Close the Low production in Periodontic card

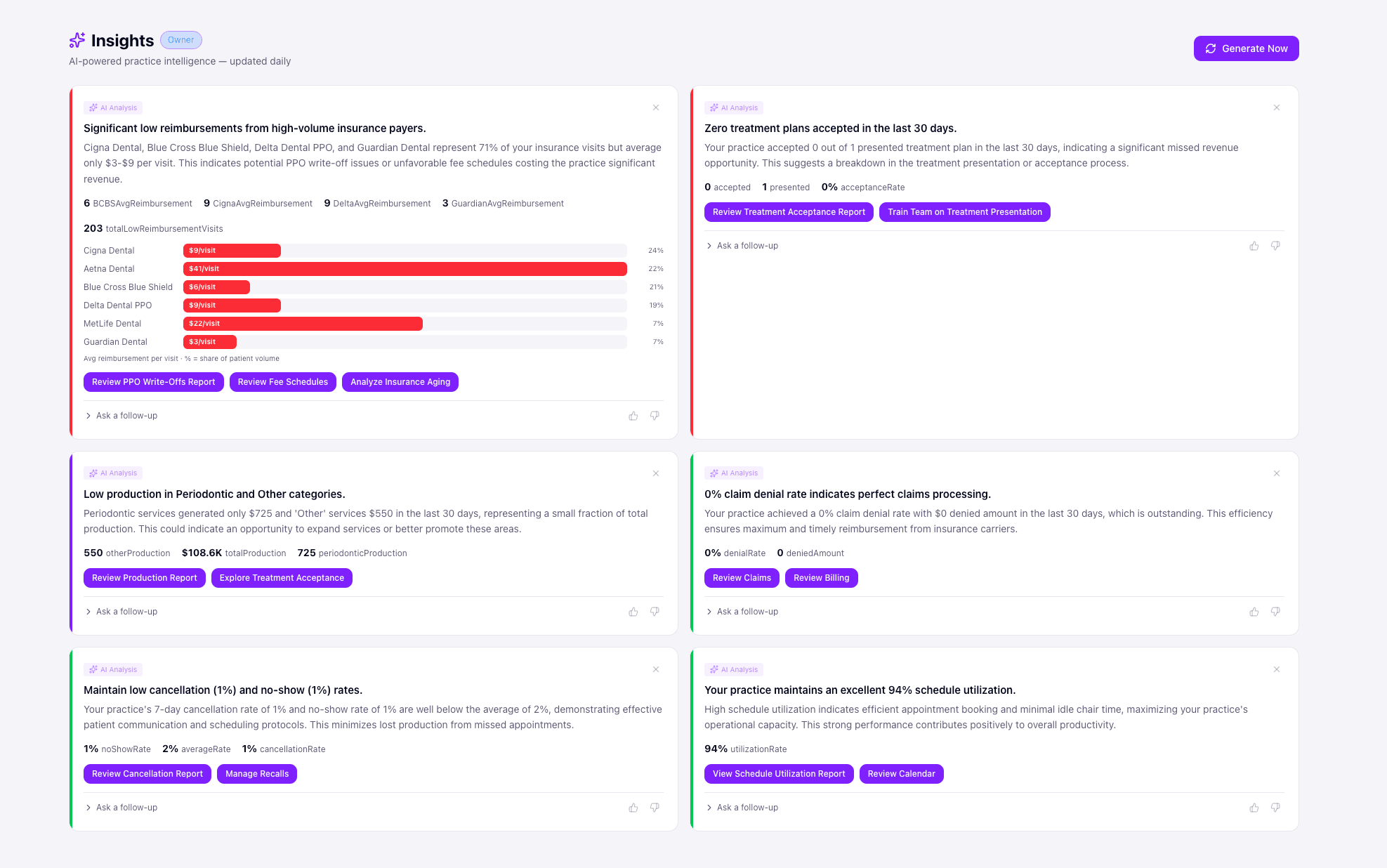(656, 473)
